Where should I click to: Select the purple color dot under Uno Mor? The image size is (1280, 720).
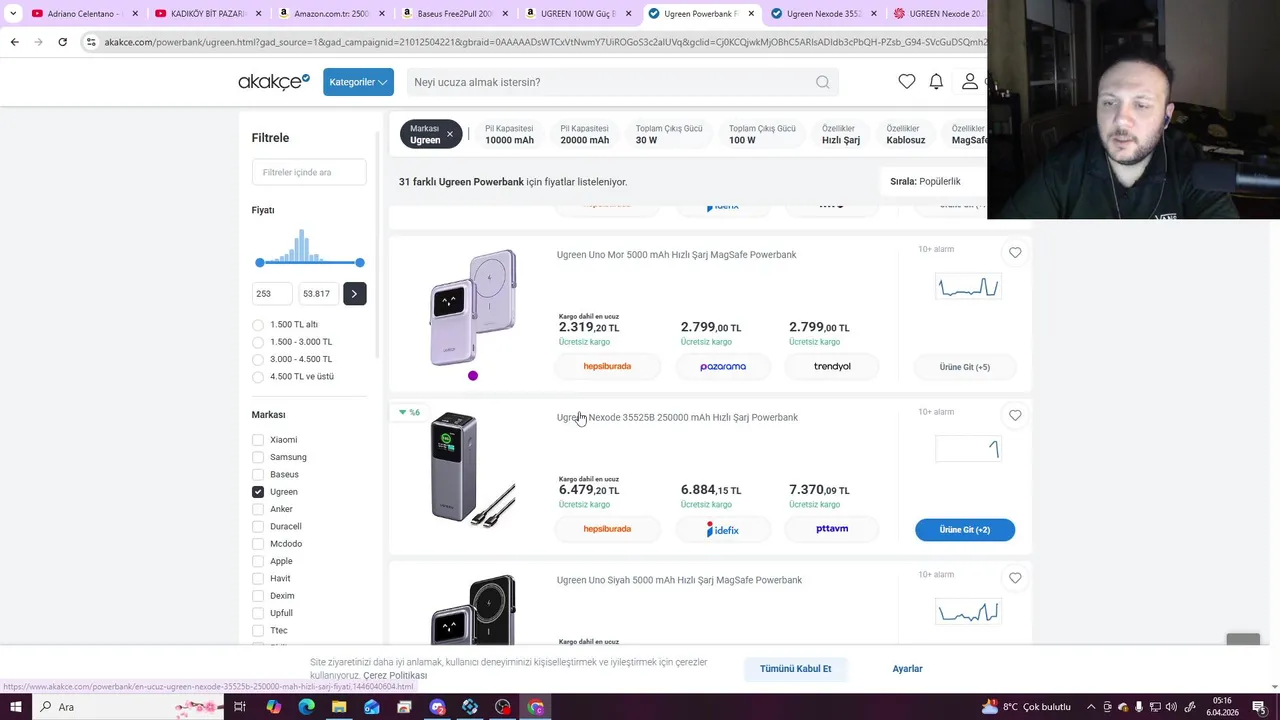tap(473, 376)
